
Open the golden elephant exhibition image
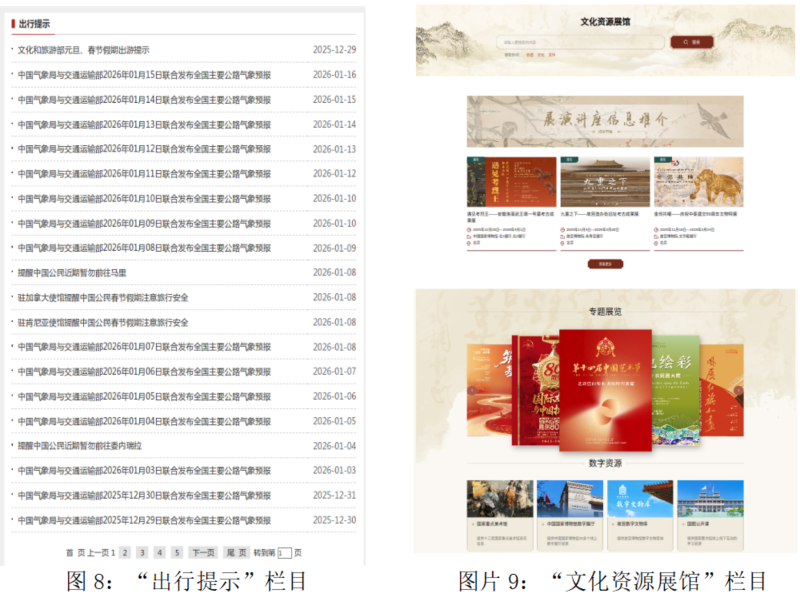(698, 182)
